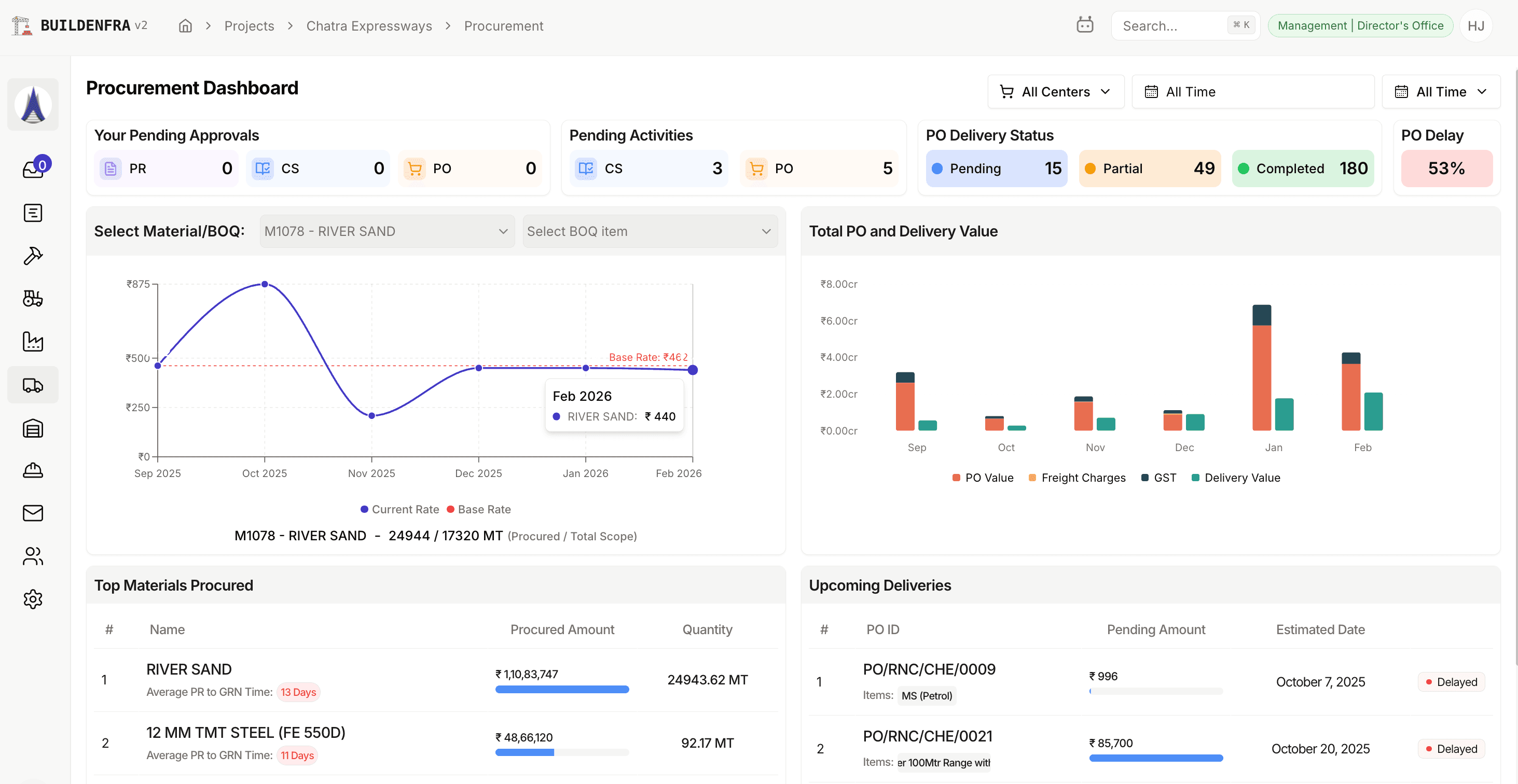
Task: Toggle the Current Rate legend entry
Action: [399, 509]
